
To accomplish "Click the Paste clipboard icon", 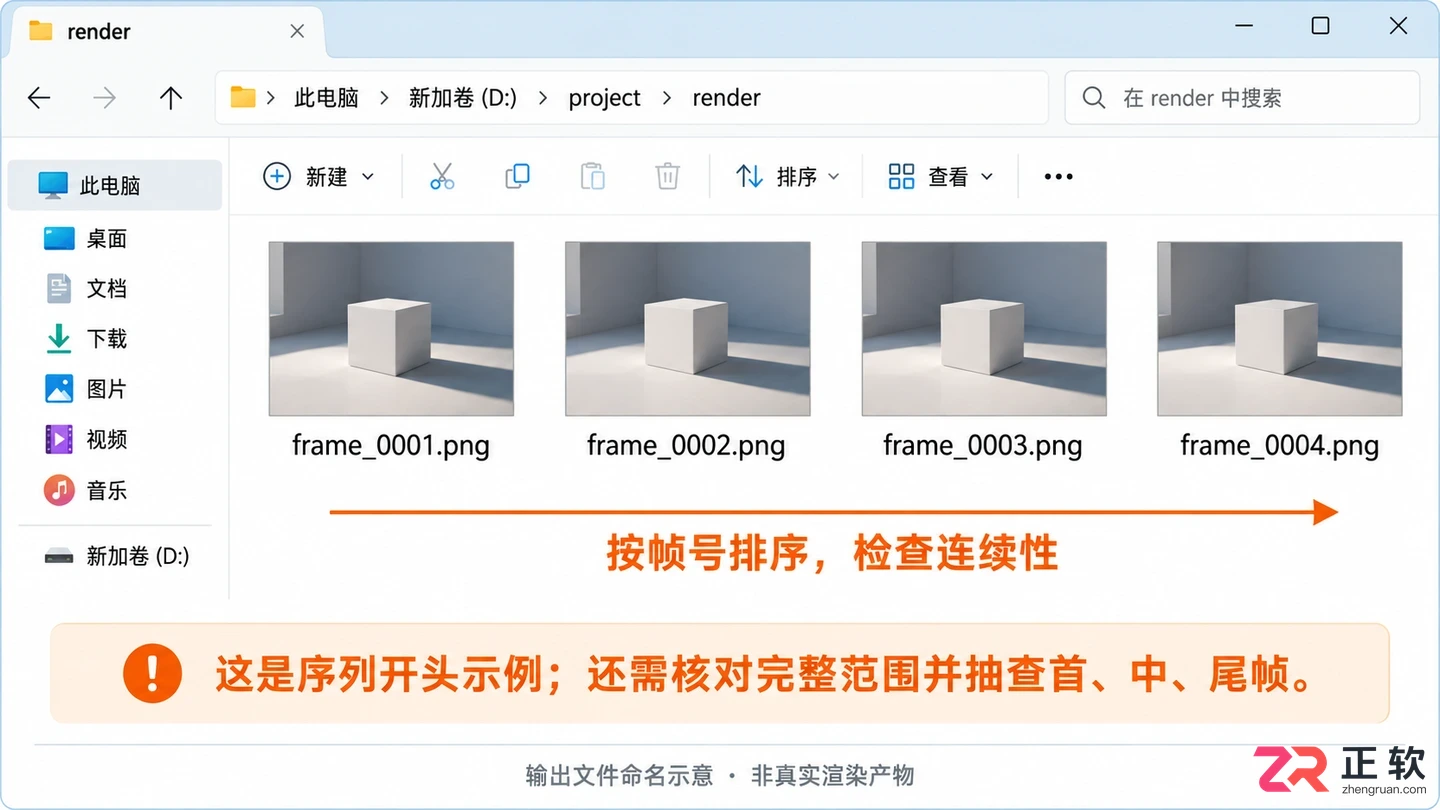I will tap(592, 177).
